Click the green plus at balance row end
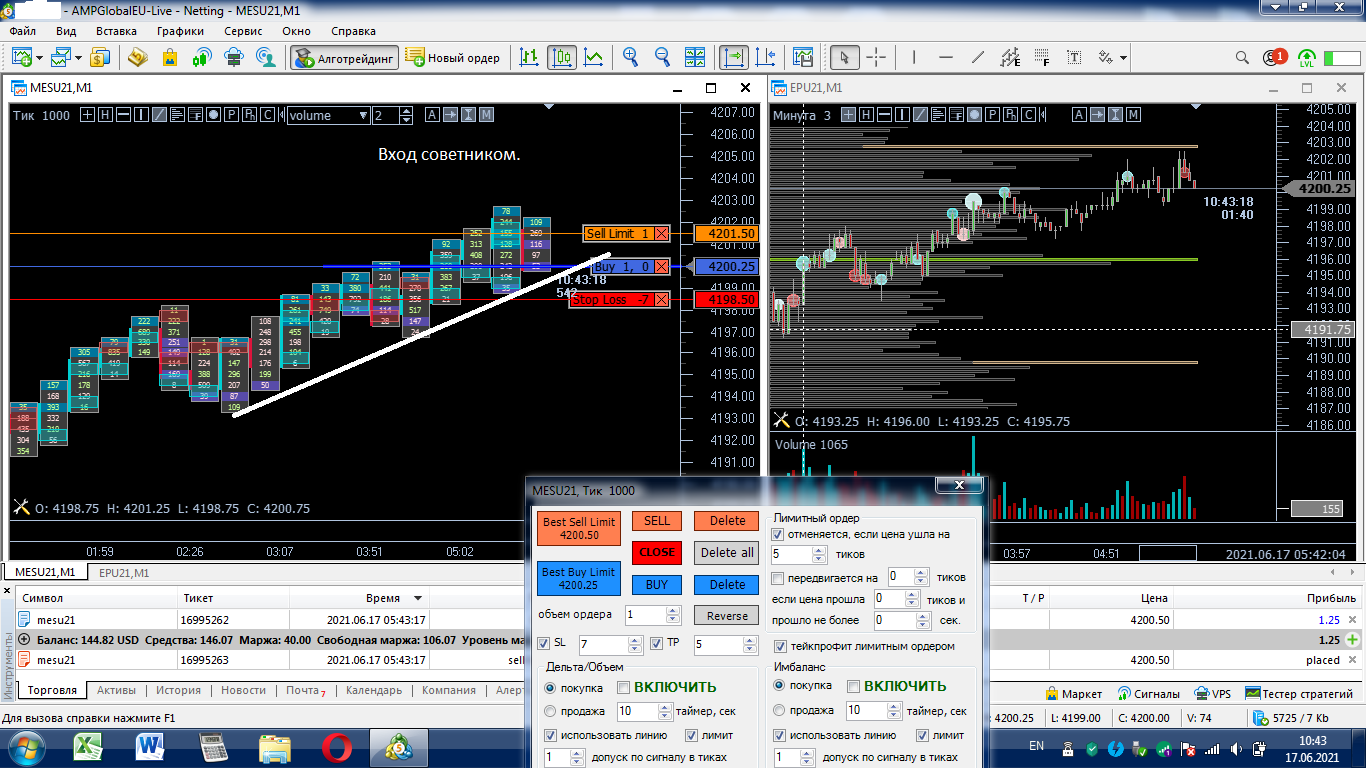 coord(1353,640)
